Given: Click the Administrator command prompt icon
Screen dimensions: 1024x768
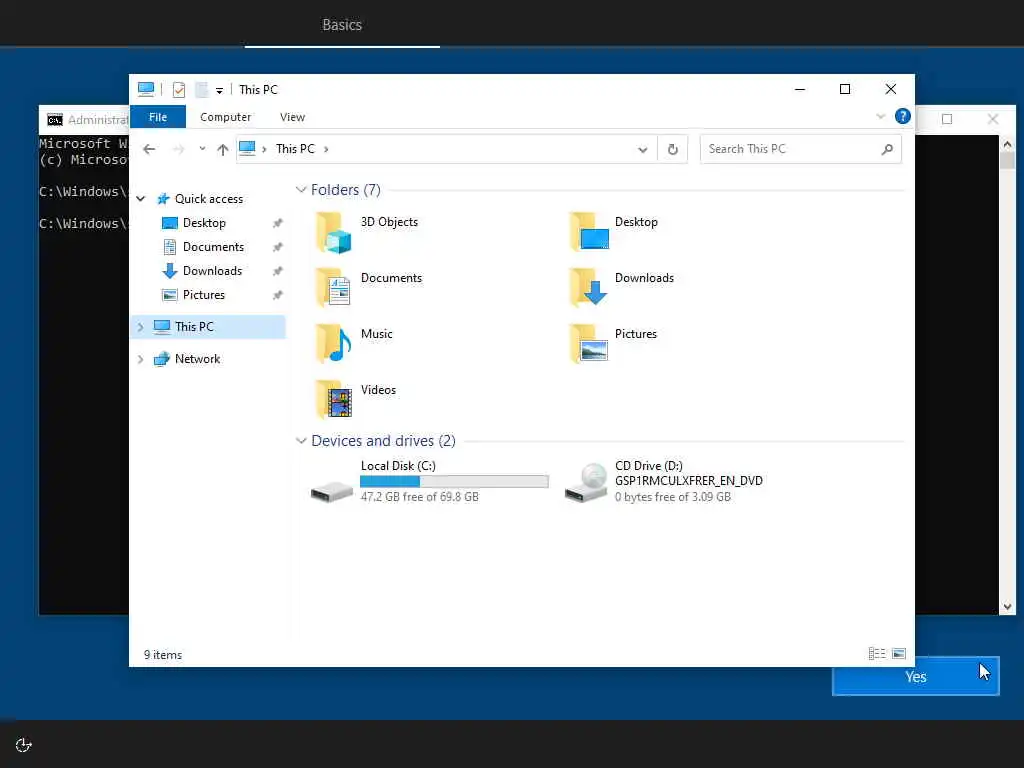Looking at the screenshot, I should click(55, 120).
